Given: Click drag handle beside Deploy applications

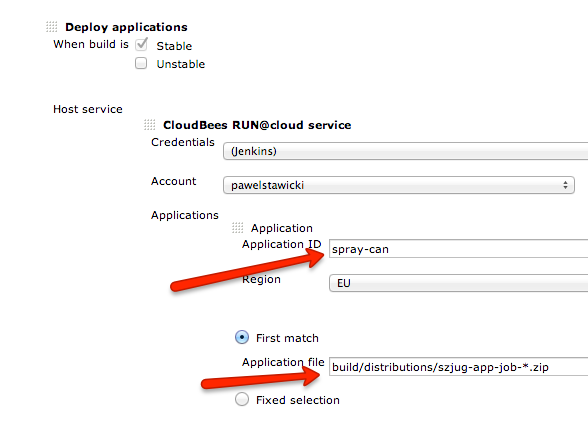Looking at the screenshot, I should click(52, 27).
